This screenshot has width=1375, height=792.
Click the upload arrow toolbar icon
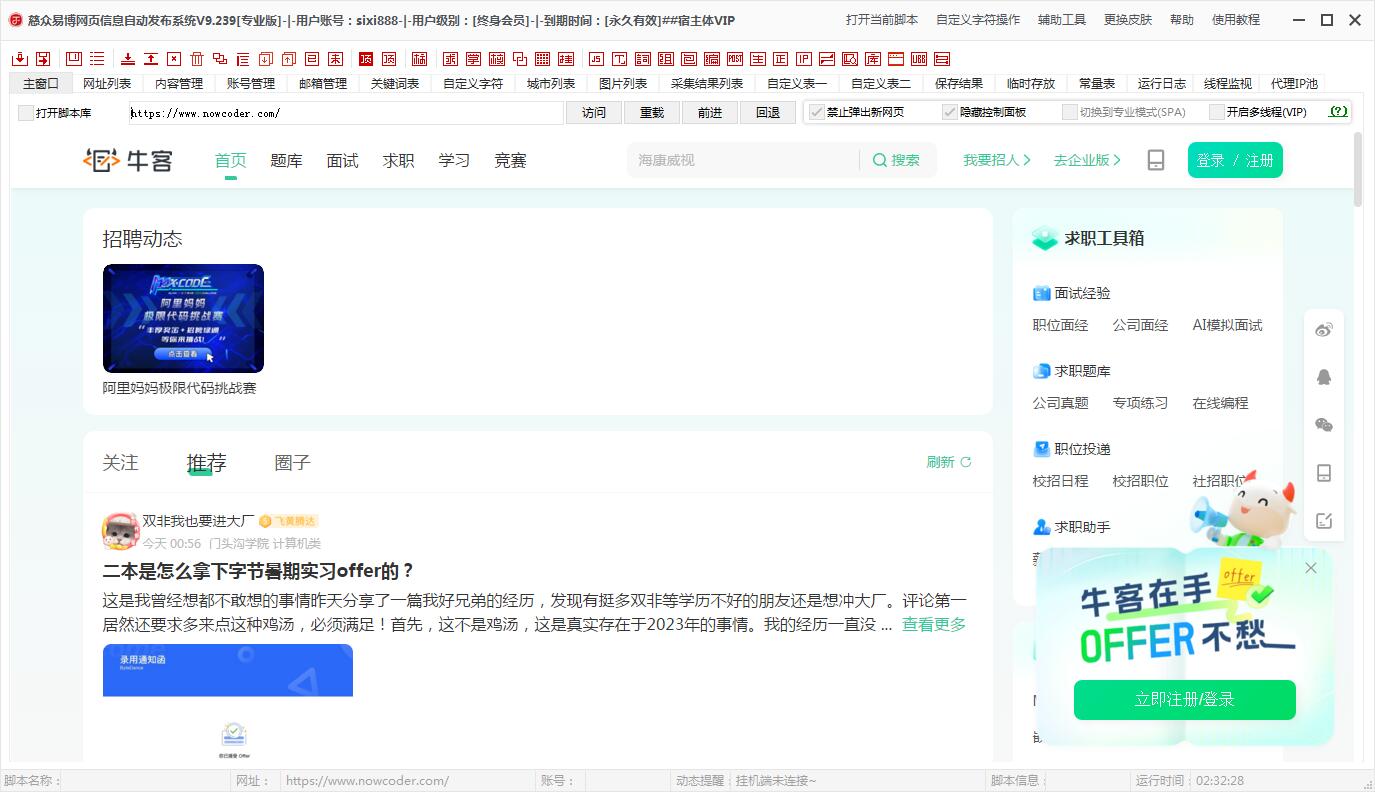pyautogui.click(x=151, y=59)
